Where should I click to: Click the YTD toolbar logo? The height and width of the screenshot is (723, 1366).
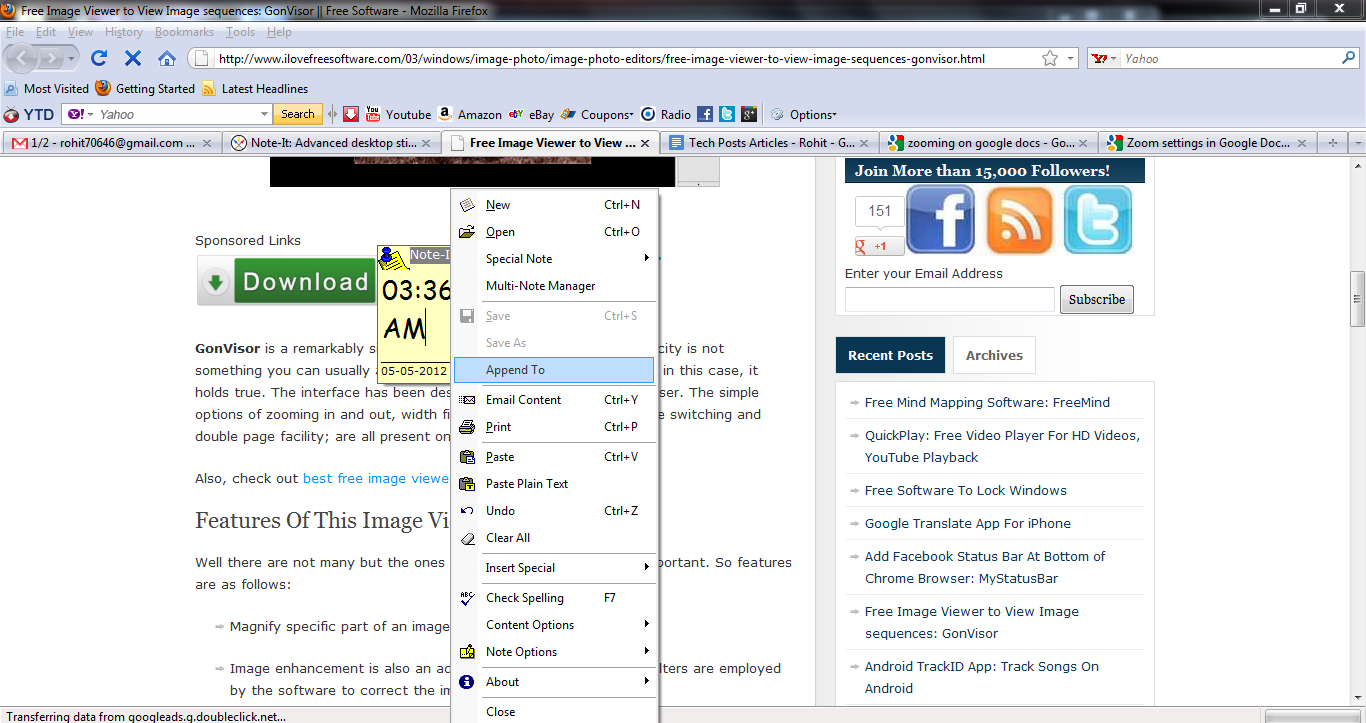pos(30,114)
